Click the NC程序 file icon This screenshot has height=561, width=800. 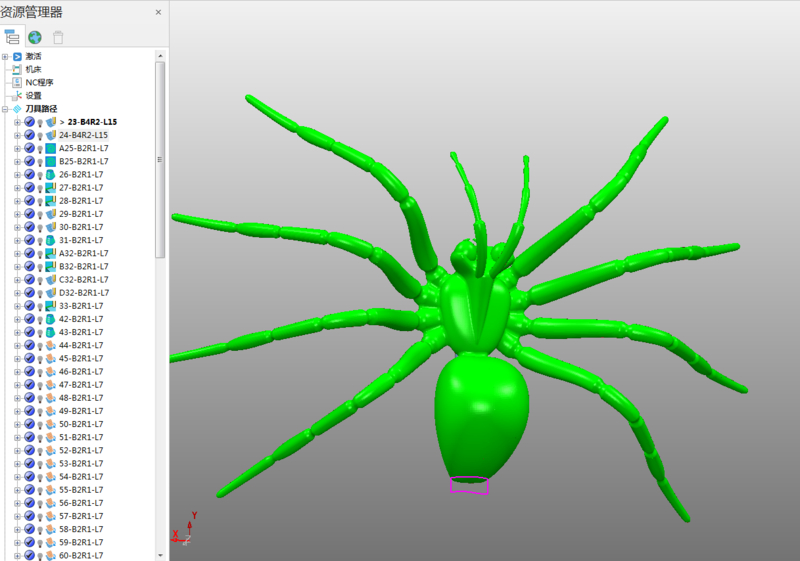coord(17,82)
